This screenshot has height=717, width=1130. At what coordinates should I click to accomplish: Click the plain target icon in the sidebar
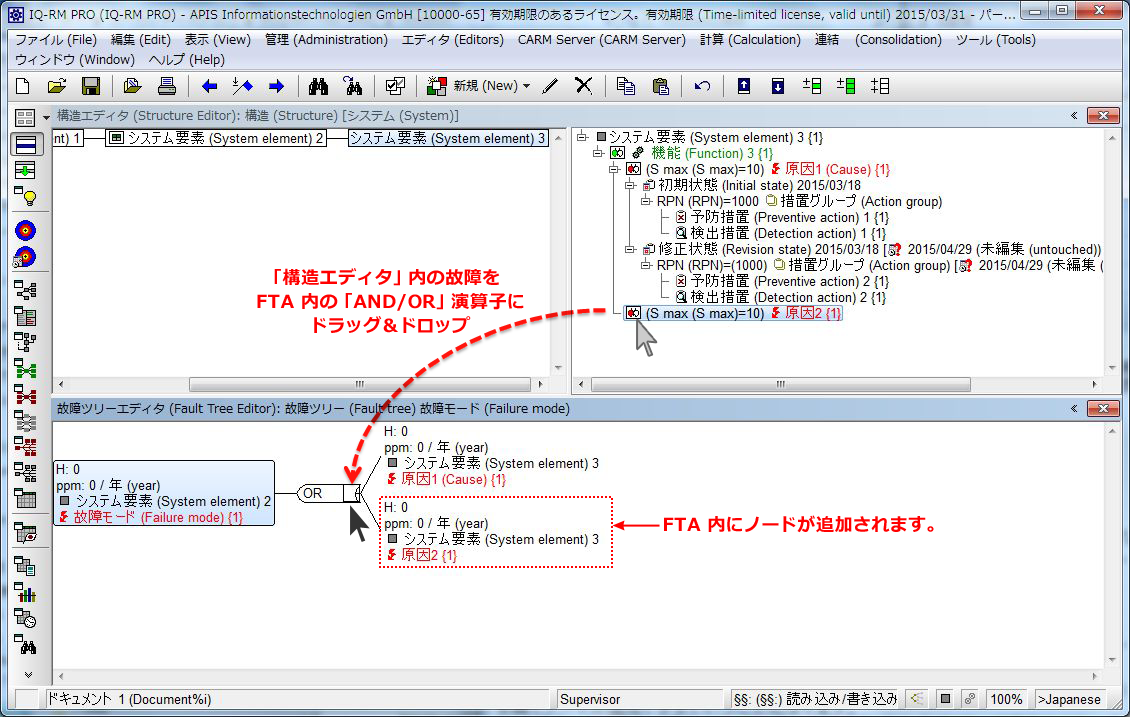25,231
